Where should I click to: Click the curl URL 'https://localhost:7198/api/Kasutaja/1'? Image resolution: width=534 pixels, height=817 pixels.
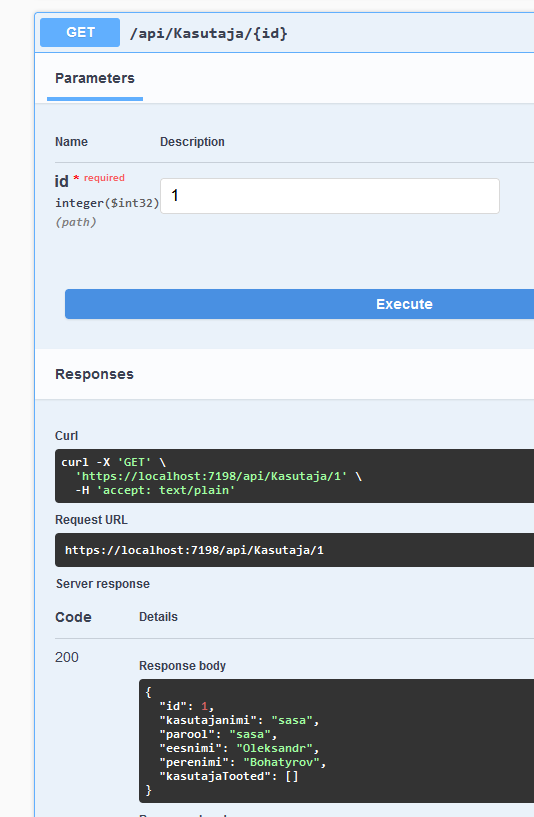coord(211,476)
